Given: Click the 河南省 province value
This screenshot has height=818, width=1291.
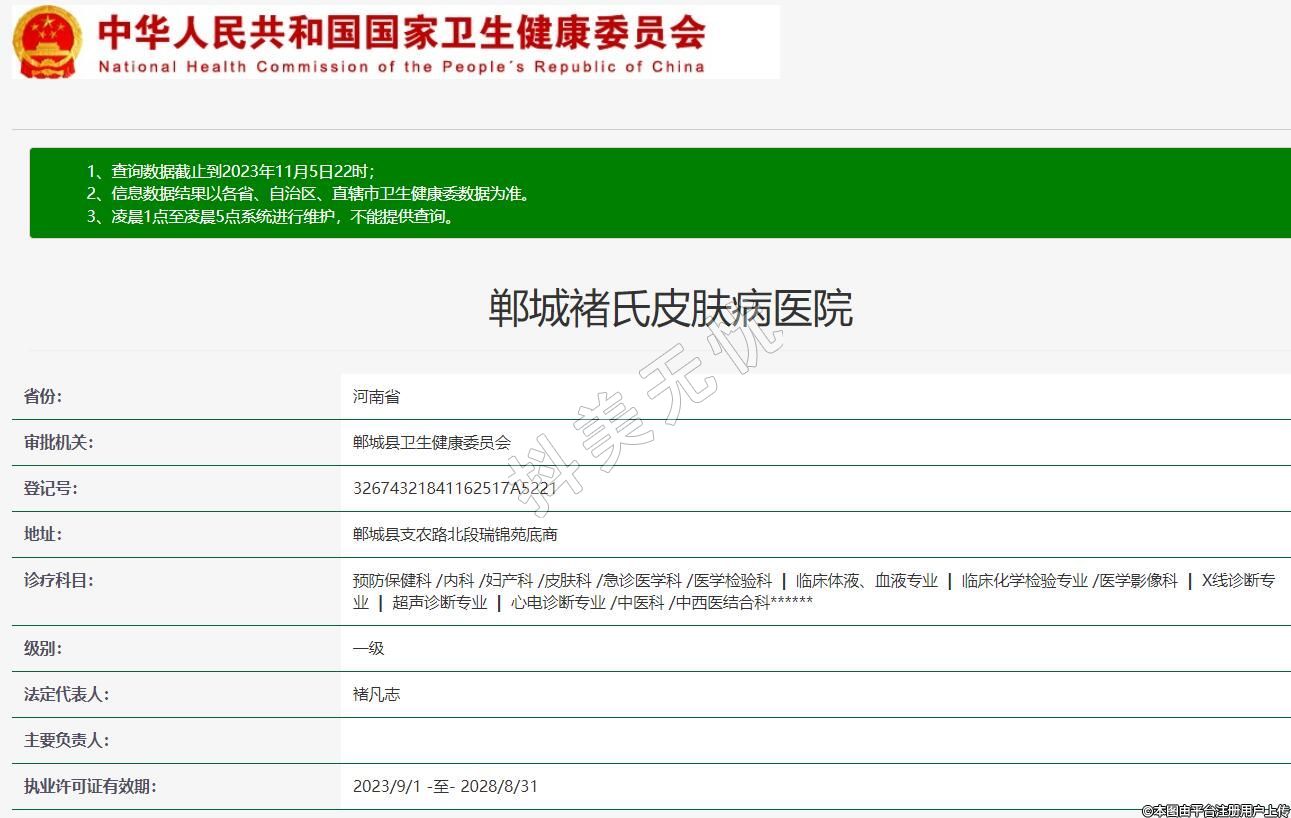Looking at the screenshot, I should (376, 397).
